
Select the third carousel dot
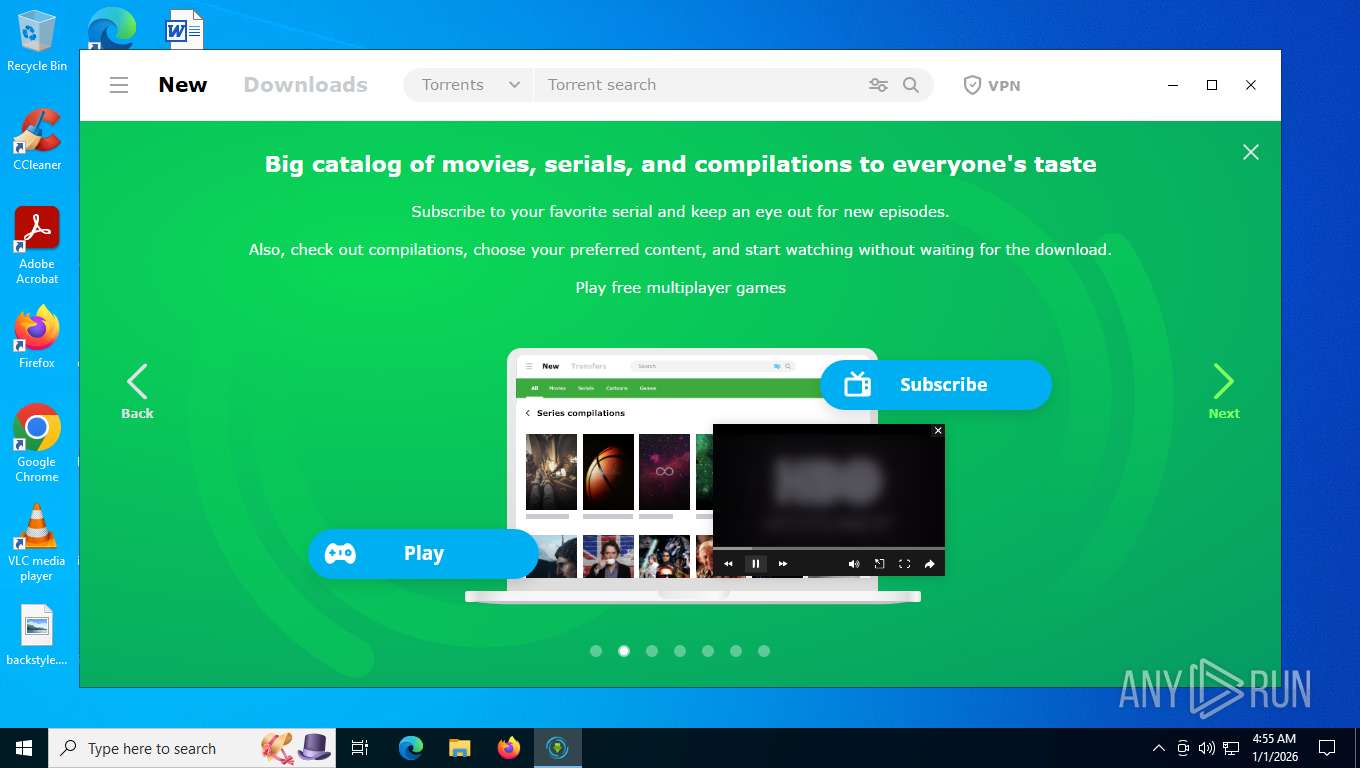click(652, 651)
